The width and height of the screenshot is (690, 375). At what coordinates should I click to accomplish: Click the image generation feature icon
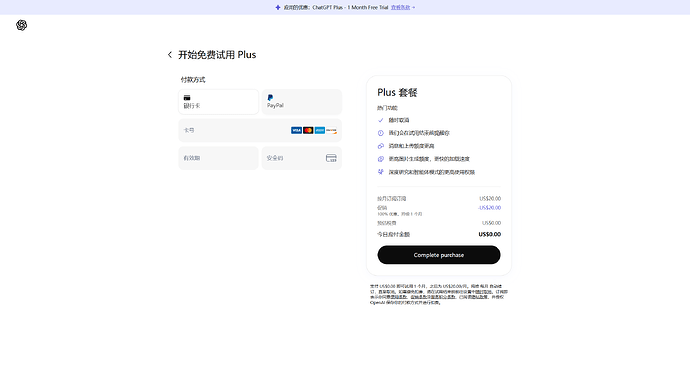381,159
